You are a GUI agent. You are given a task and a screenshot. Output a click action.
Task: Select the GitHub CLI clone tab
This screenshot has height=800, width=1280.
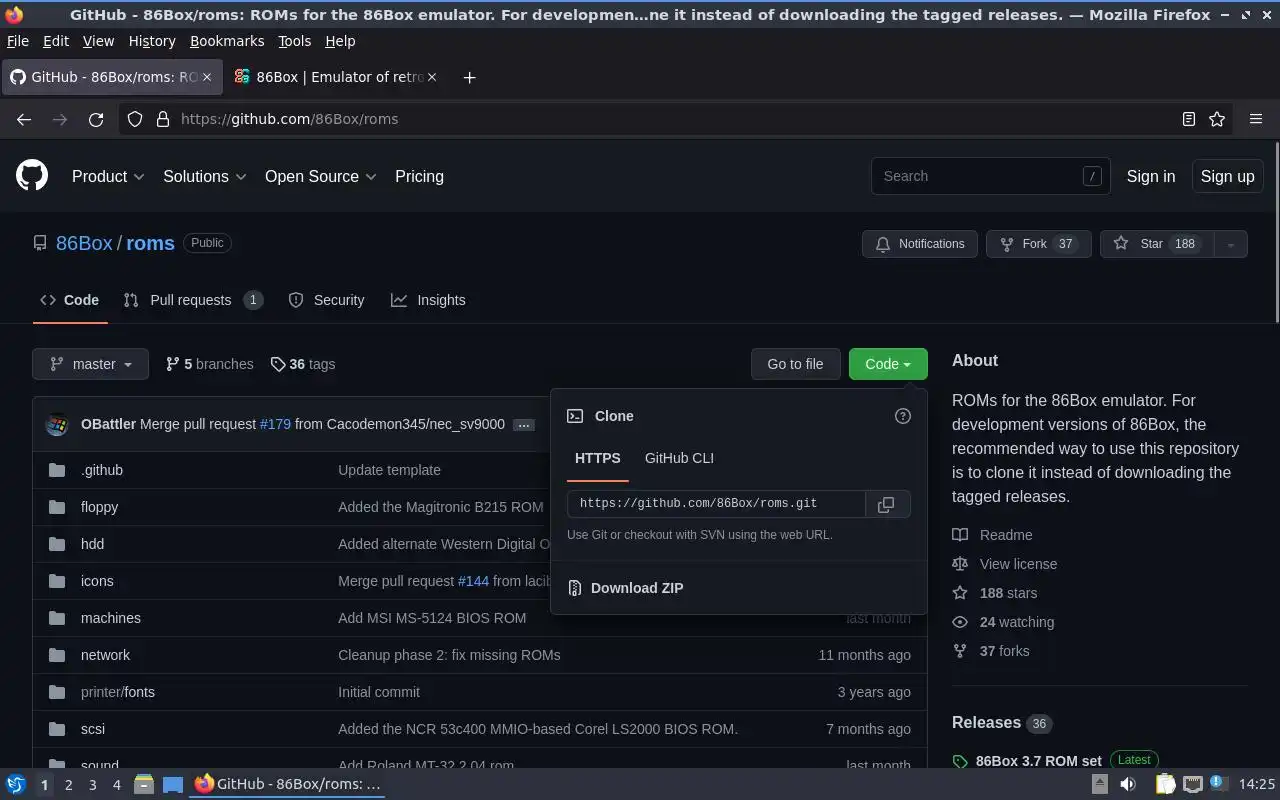tap(679, 458)
